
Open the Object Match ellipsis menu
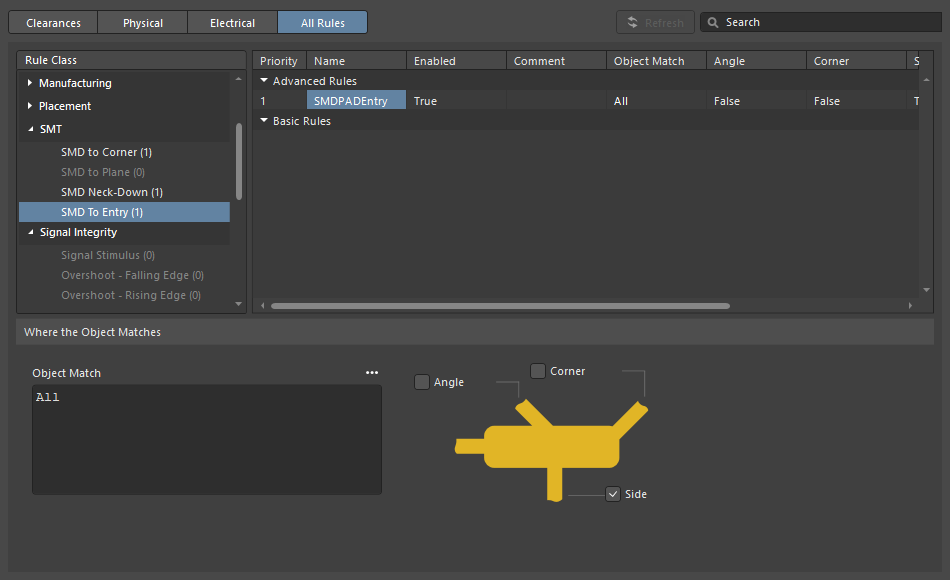[x=372, y=373]
